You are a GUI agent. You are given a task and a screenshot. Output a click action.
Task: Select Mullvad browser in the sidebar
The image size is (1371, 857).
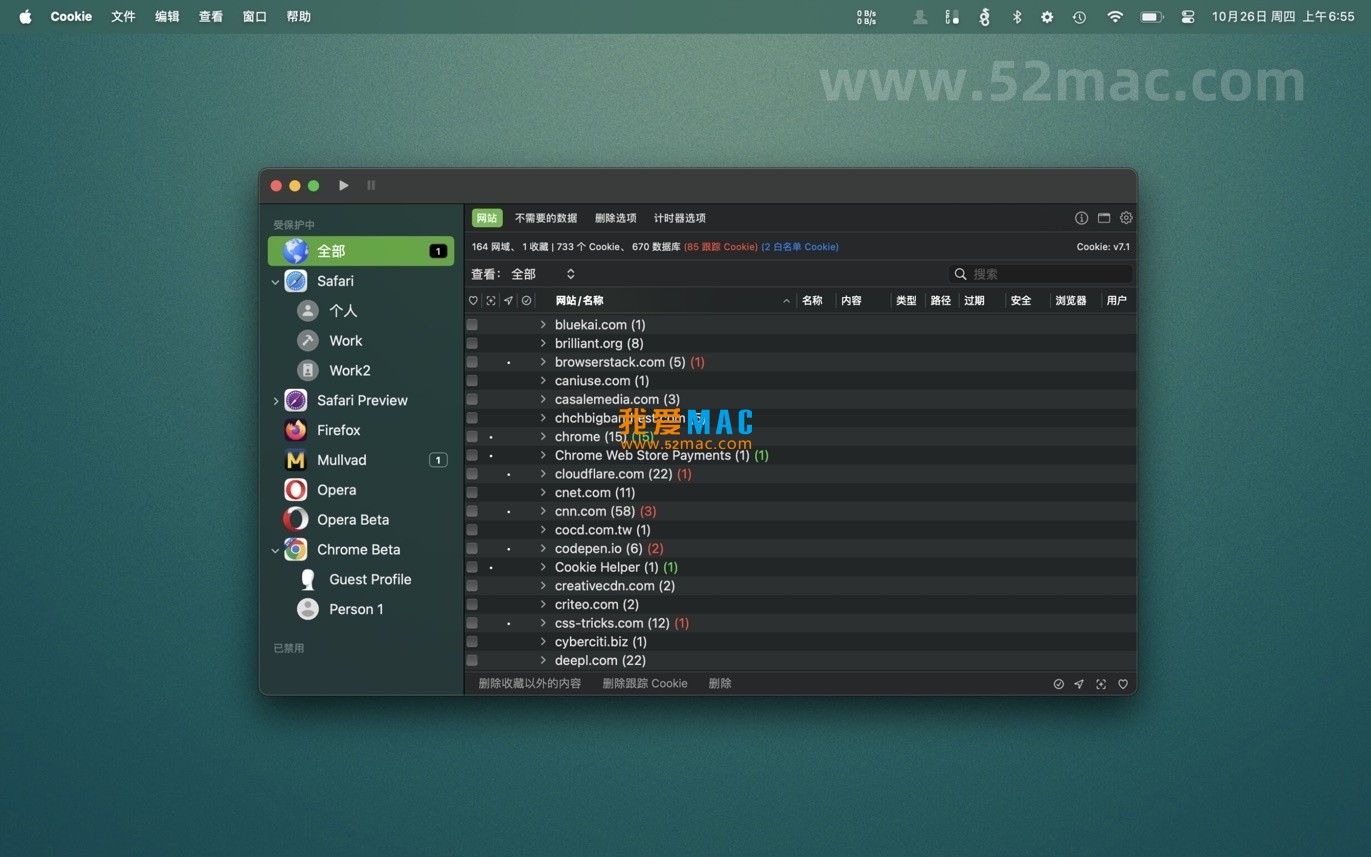(x=341, y=460)
